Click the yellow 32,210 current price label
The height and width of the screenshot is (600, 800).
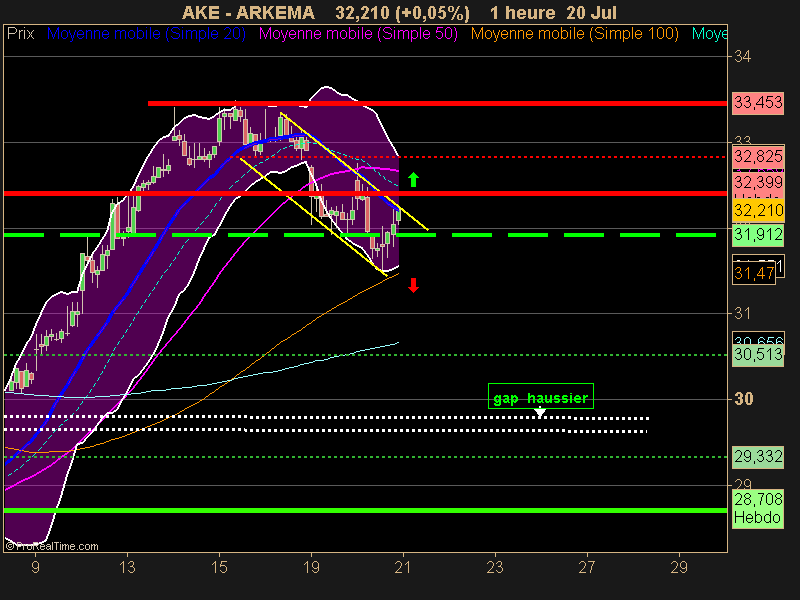pyautogui.click(x=758, y=210)
